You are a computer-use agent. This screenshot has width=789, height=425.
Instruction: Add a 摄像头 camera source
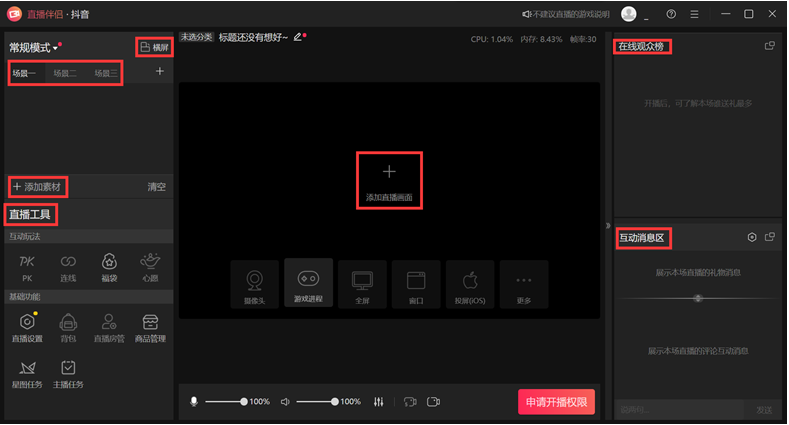point(255,284)
